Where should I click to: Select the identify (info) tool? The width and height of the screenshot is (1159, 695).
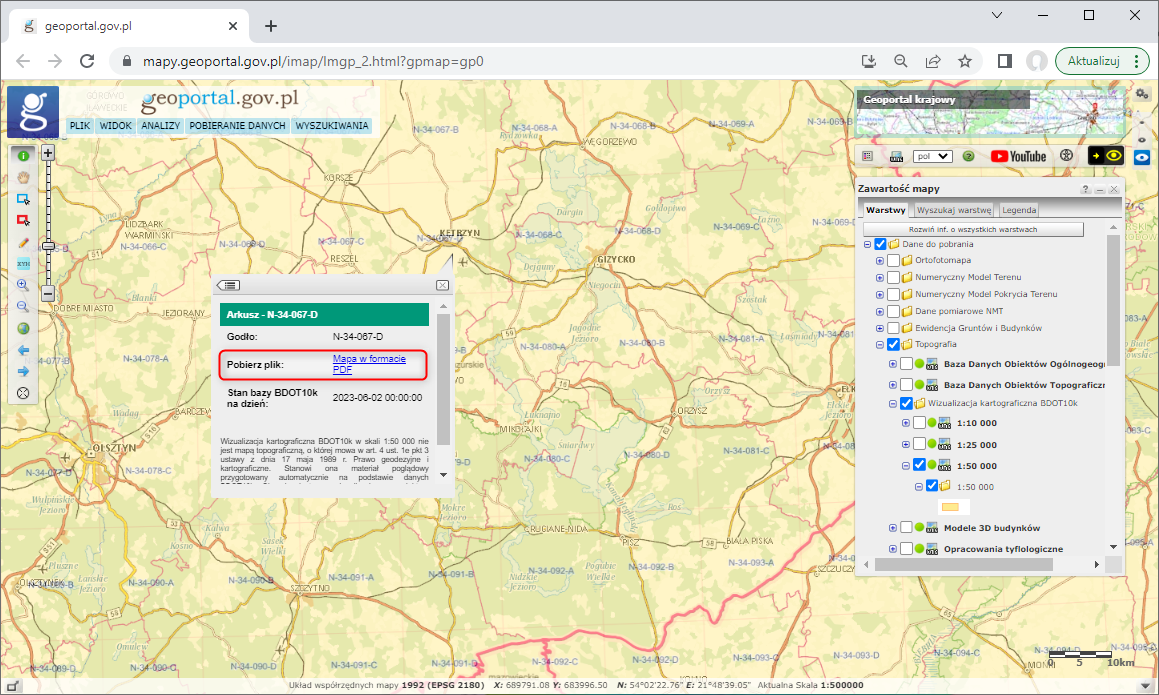click(x=22, y=155)
